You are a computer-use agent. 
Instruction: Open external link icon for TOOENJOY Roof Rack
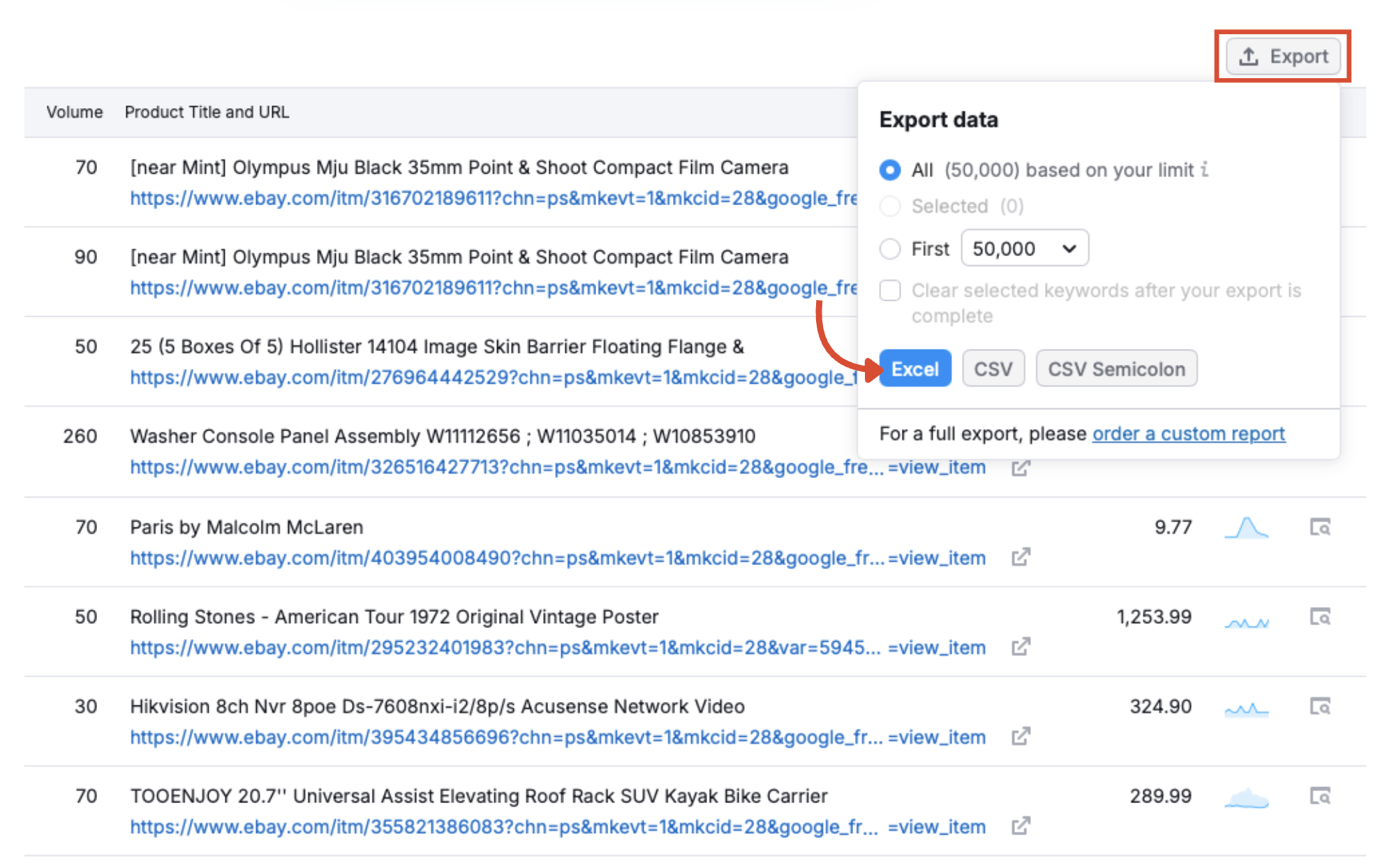[1021, 827]
